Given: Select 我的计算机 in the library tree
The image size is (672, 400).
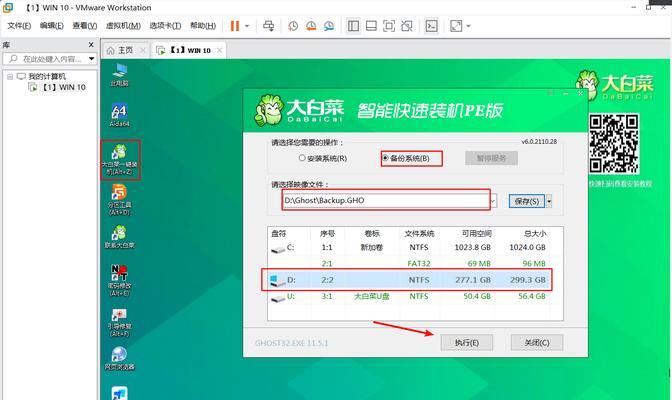Looking at the screenshot, I should pos(47,77).
